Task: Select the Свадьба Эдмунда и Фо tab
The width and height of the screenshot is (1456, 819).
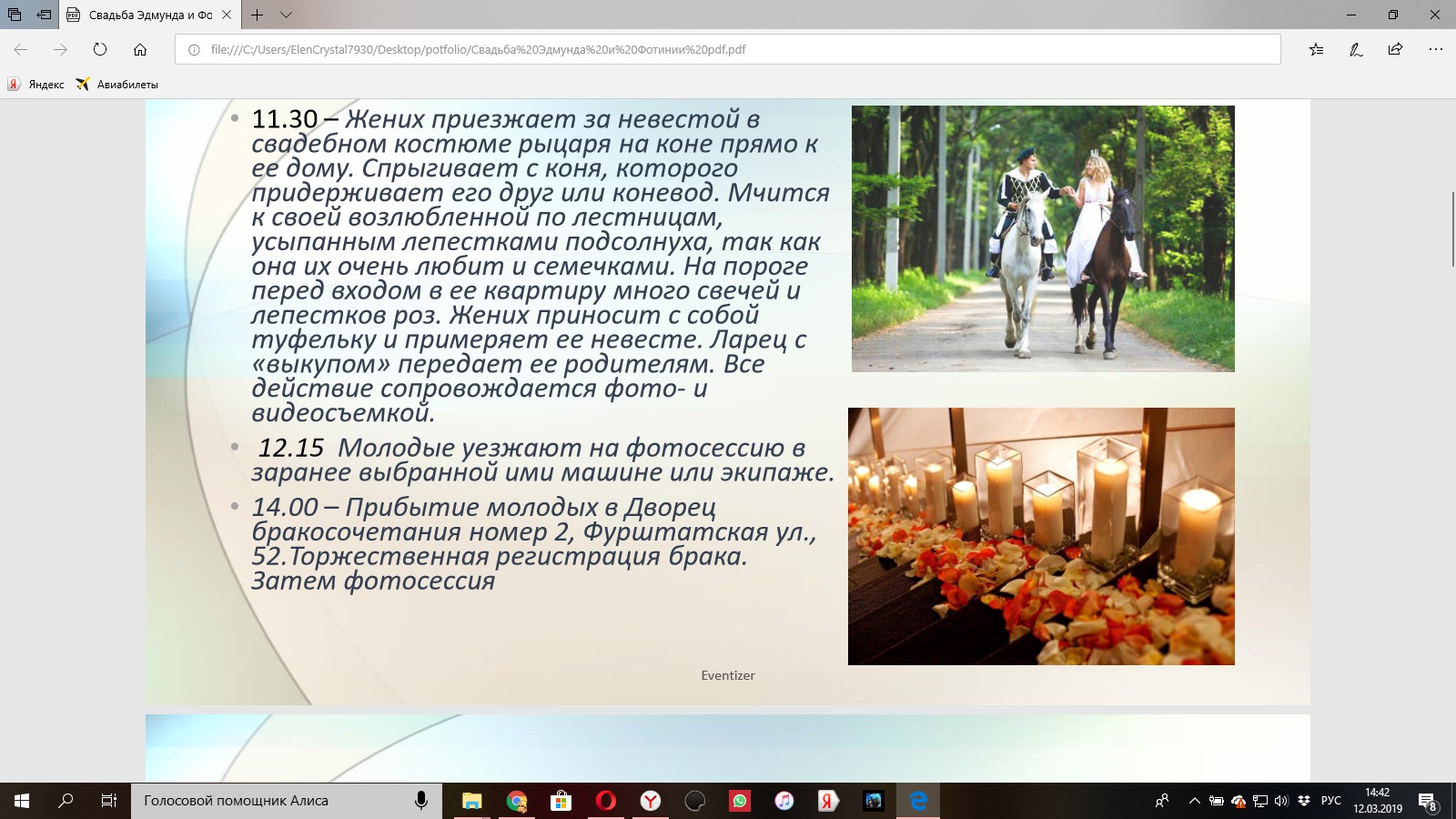Action: pos(150,15)
